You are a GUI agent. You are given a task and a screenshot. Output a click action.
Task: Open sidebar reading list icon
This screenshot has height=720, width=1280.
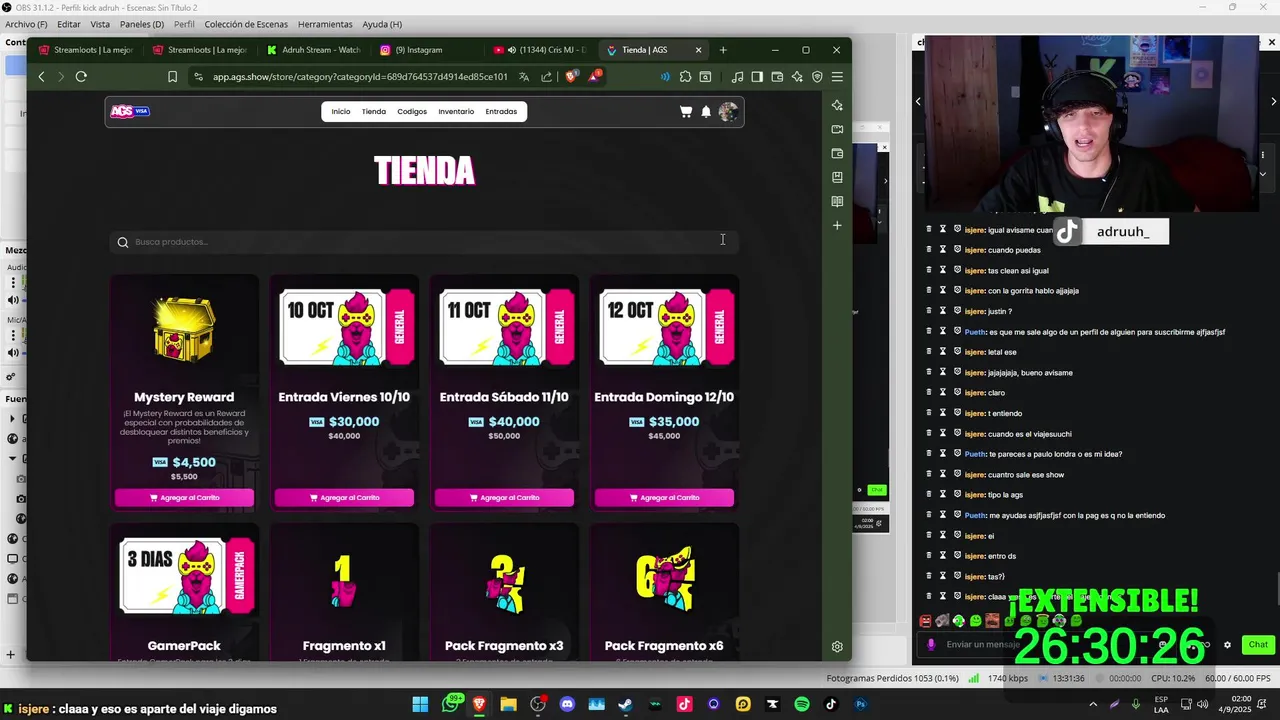837,201
